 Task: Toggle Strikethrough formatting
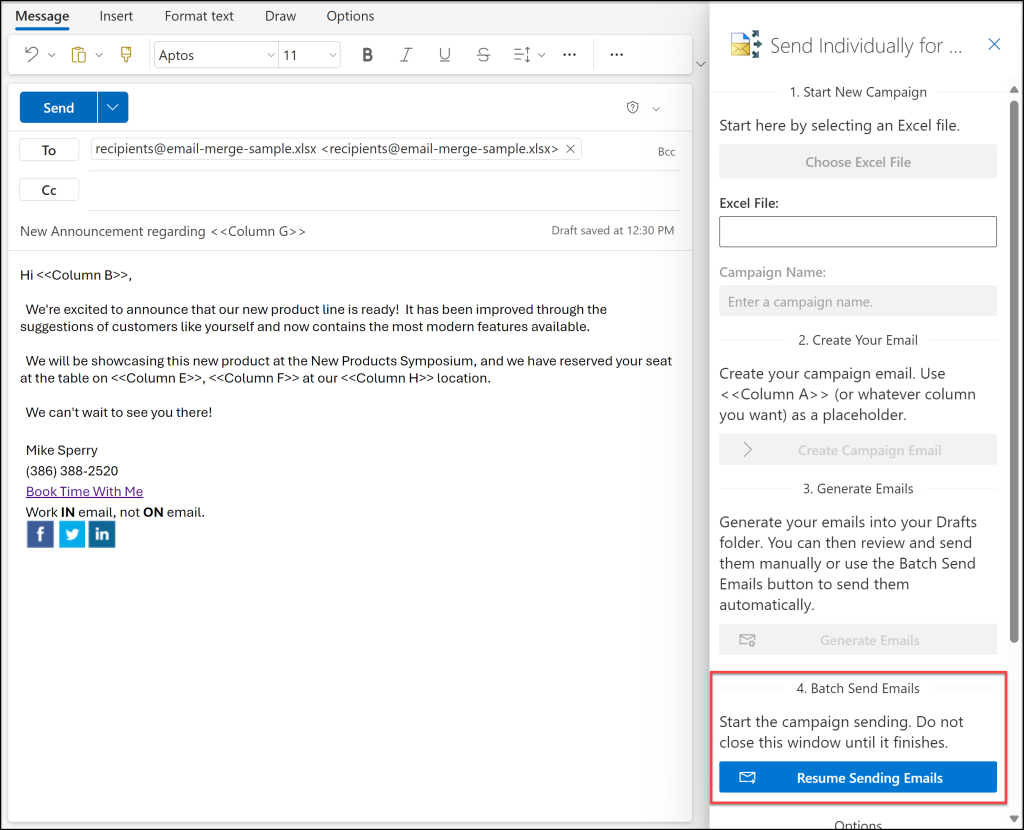point(483,55)
